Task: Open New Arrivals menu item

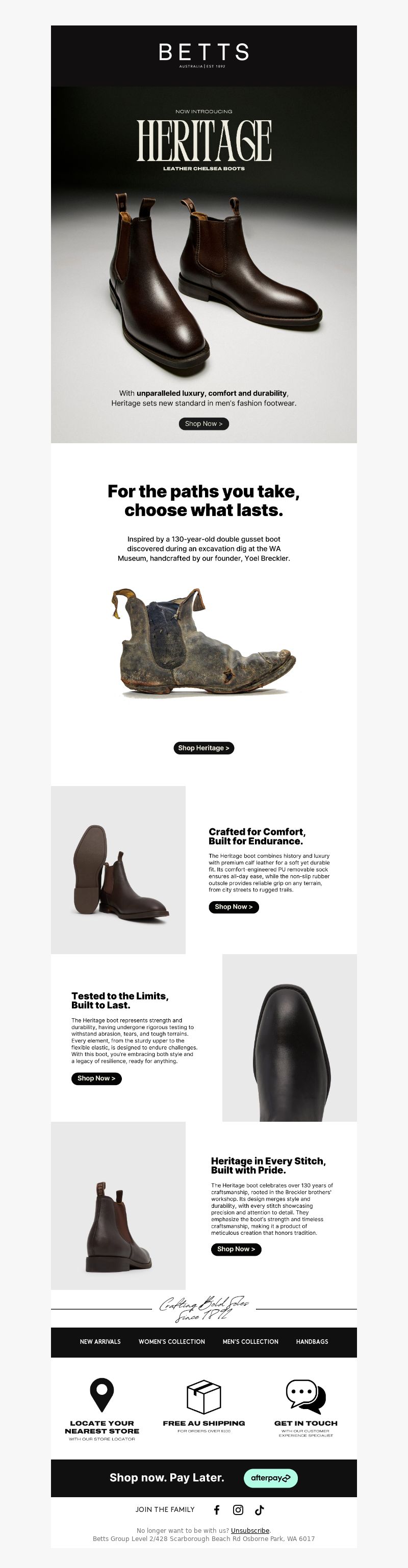Action: (100, 1342)
